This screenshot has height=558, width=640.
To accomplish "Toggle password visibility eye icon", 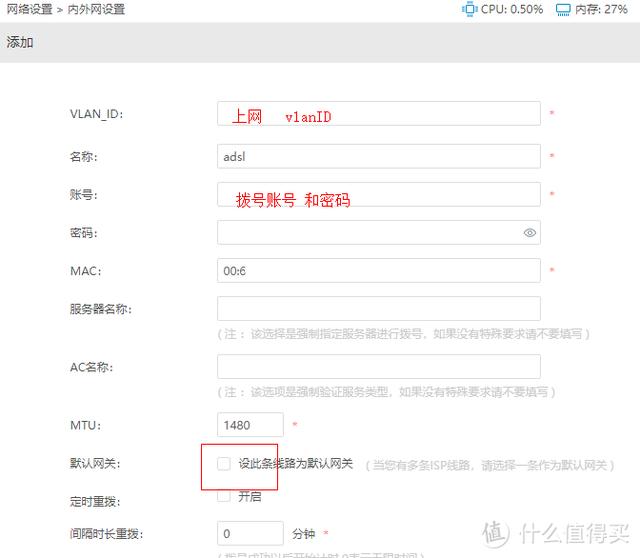I will tap(529, 233).
